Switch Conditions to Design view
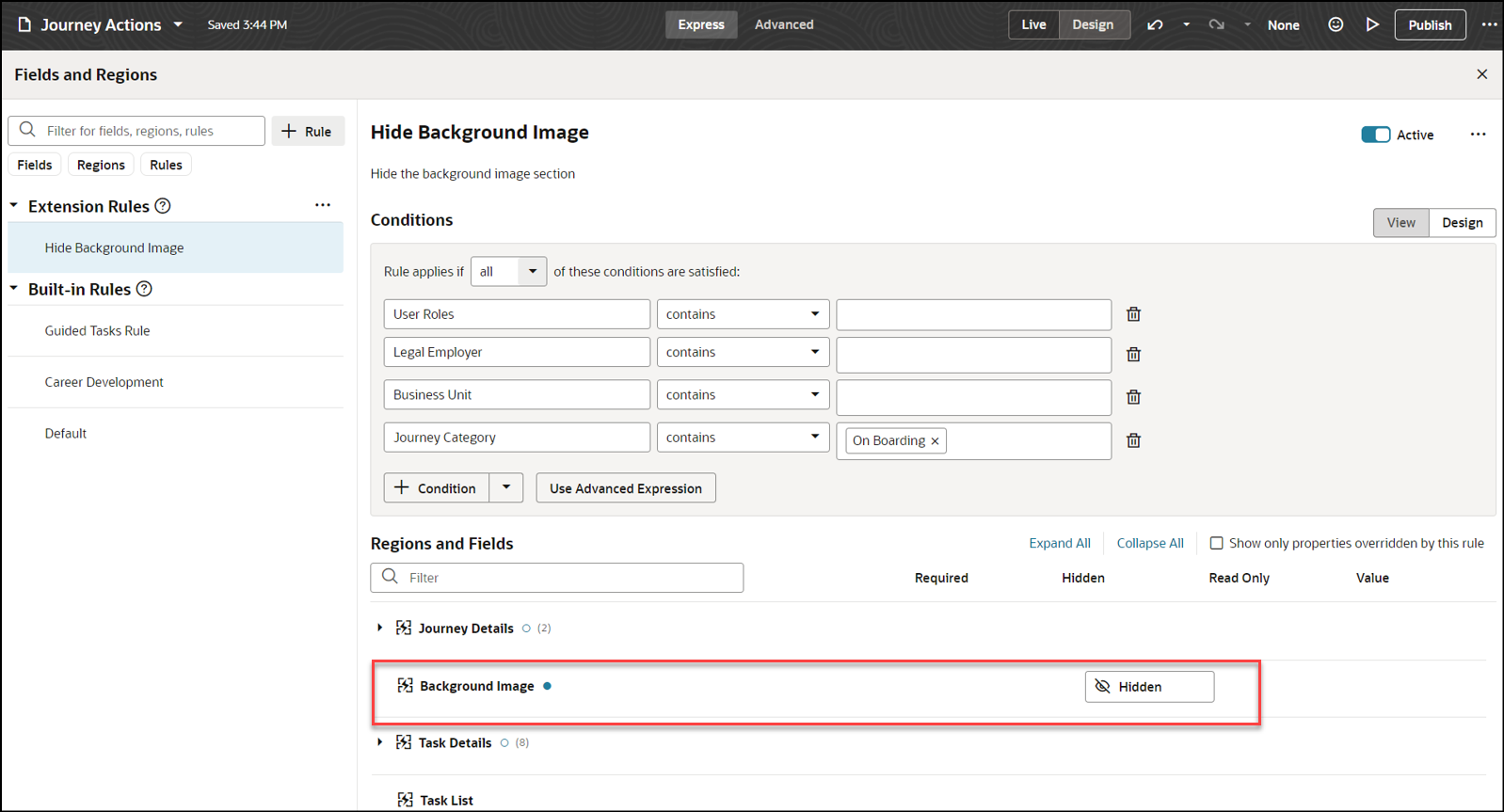 [x=1462, y=223]
